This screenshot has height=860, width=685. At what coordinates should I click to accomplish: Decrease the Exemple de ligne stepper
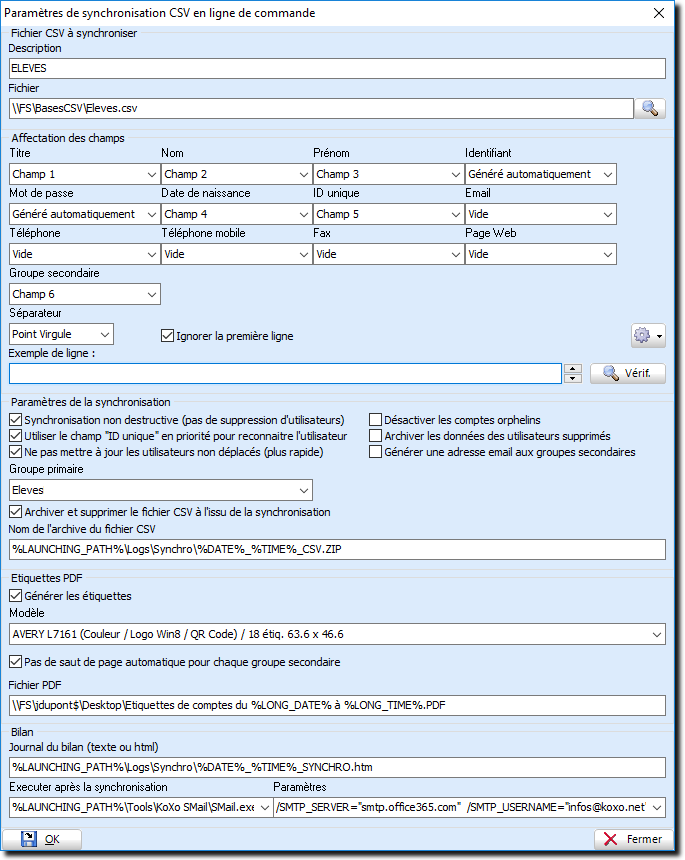click(x=573, y=378)
